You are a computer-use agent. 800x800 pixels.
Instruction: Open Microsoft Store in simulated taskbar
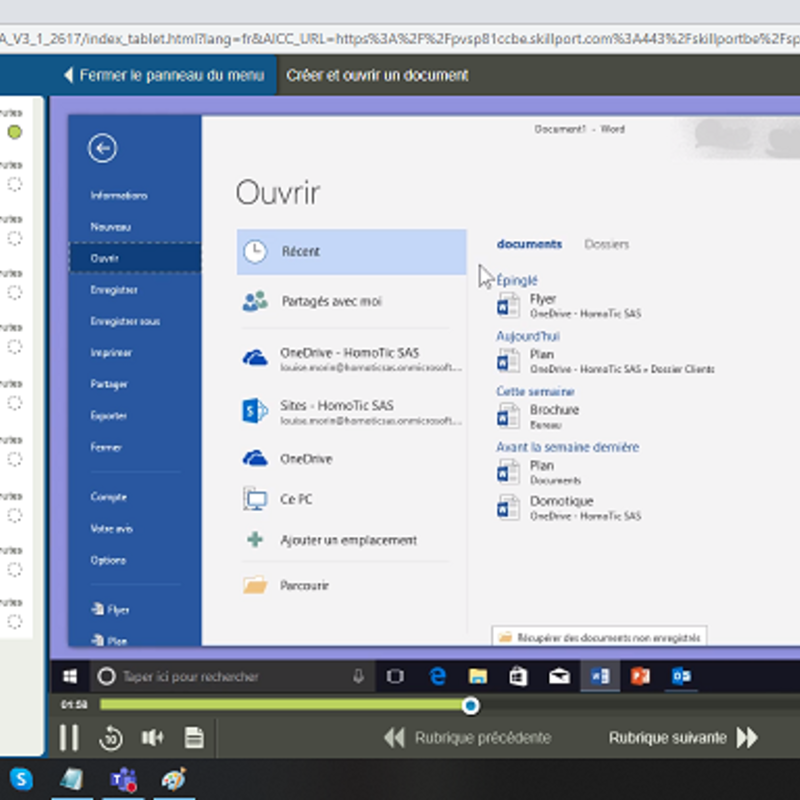coord(518,677)
